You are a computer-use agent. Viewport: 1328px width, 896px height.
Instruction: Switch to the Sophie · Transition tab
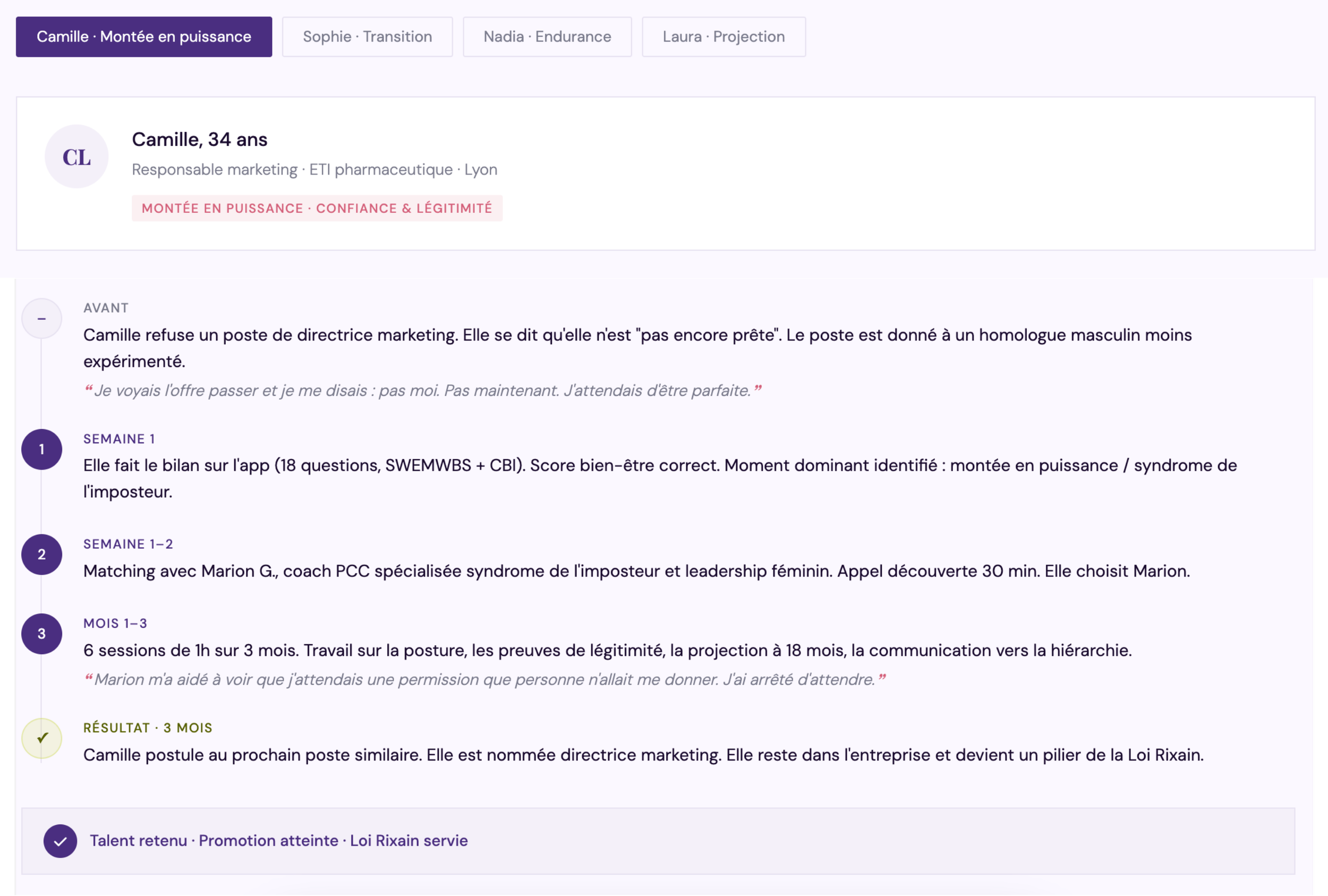[x=367, y=37]
